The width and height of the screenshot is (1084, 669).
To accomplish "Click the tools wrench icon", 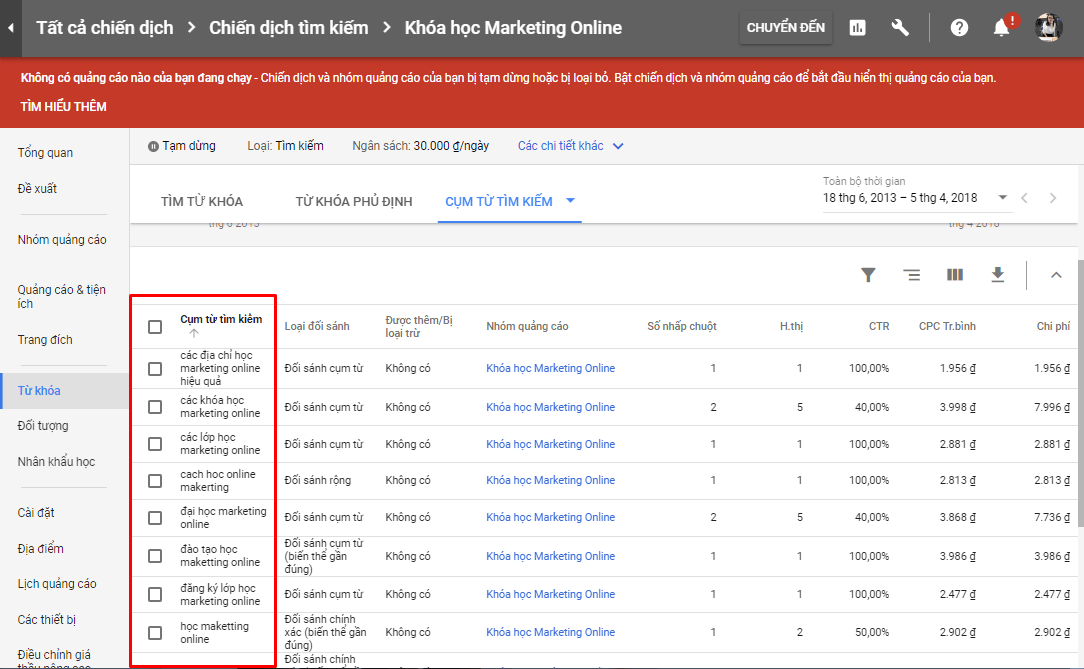I will pos(900,28).
